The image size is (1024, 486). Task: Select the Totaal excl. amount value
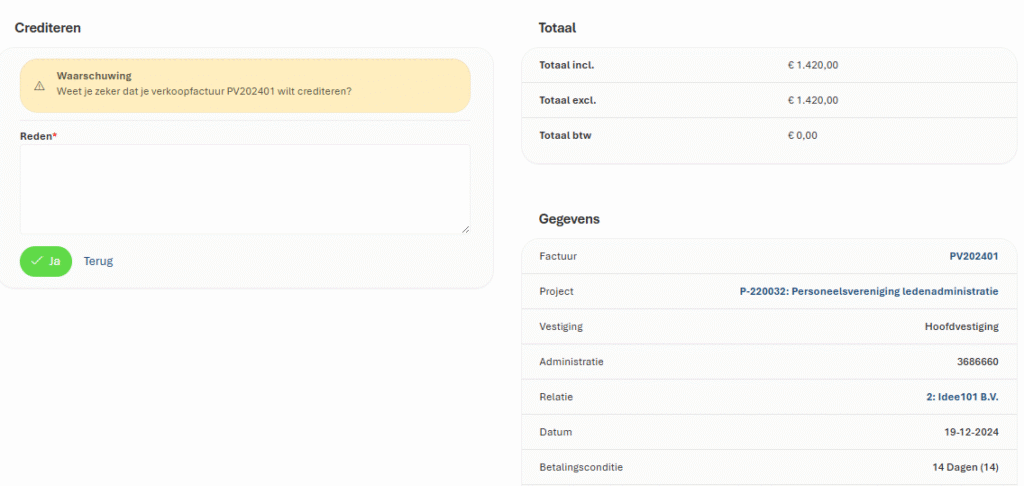point(812,100)
